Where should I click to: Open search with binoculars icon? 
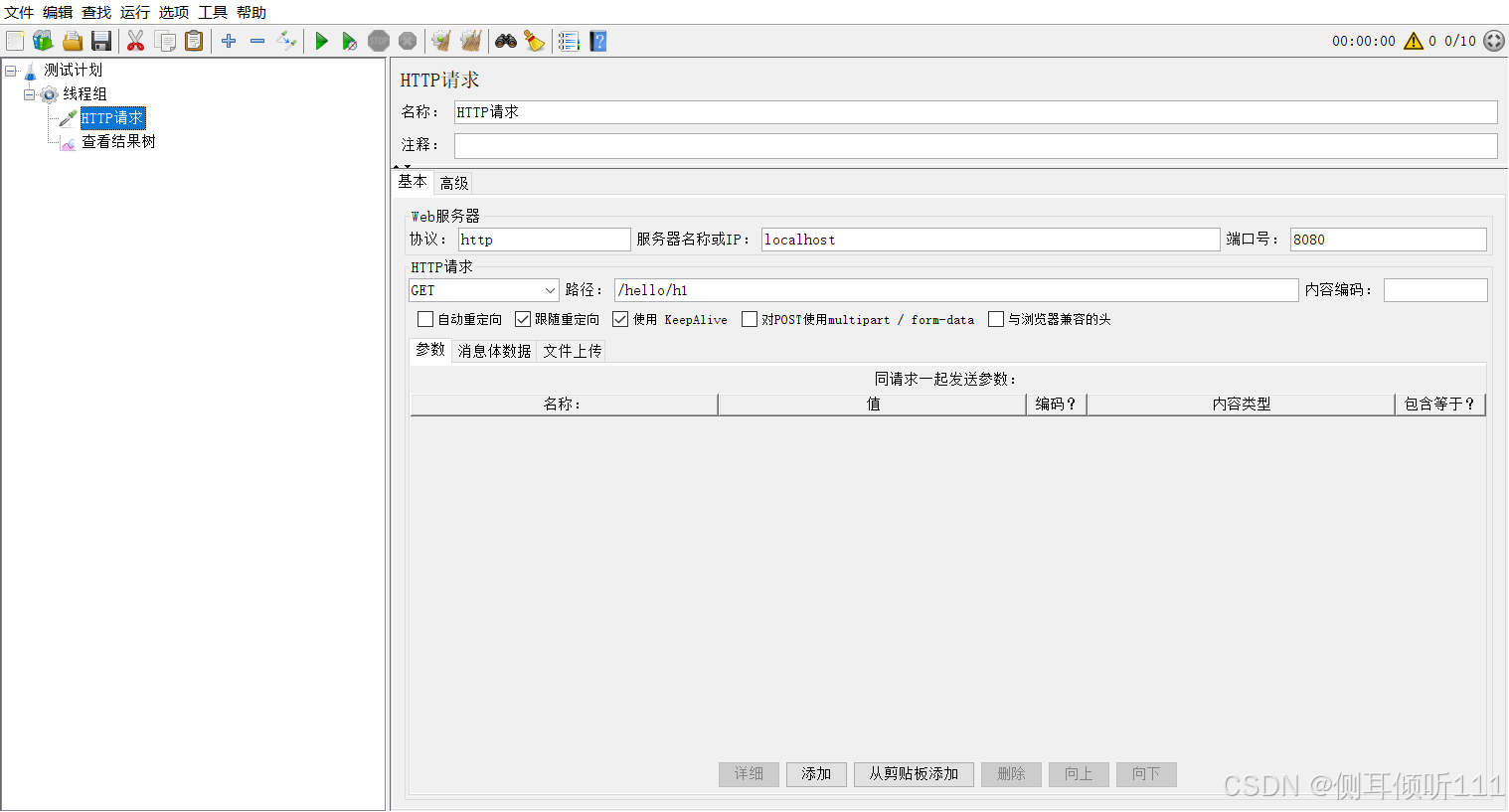tap(506, 41)
